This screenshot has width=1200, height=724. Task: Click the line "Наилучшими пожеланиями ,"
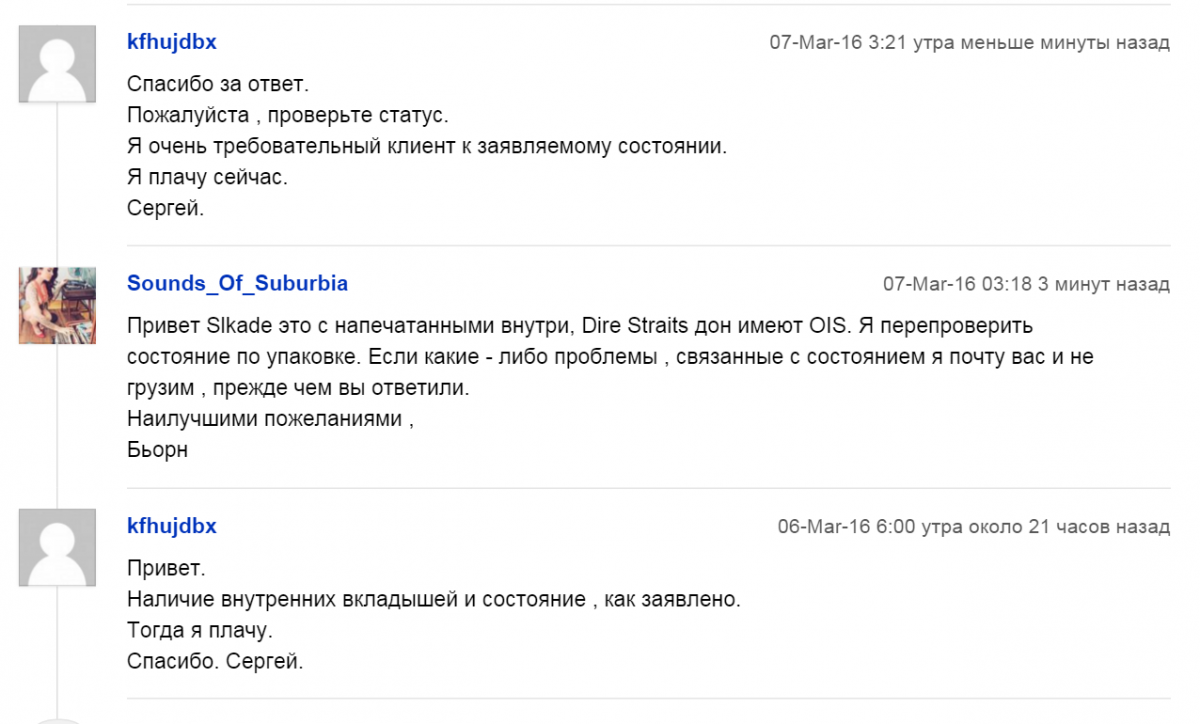pos(270,419)
